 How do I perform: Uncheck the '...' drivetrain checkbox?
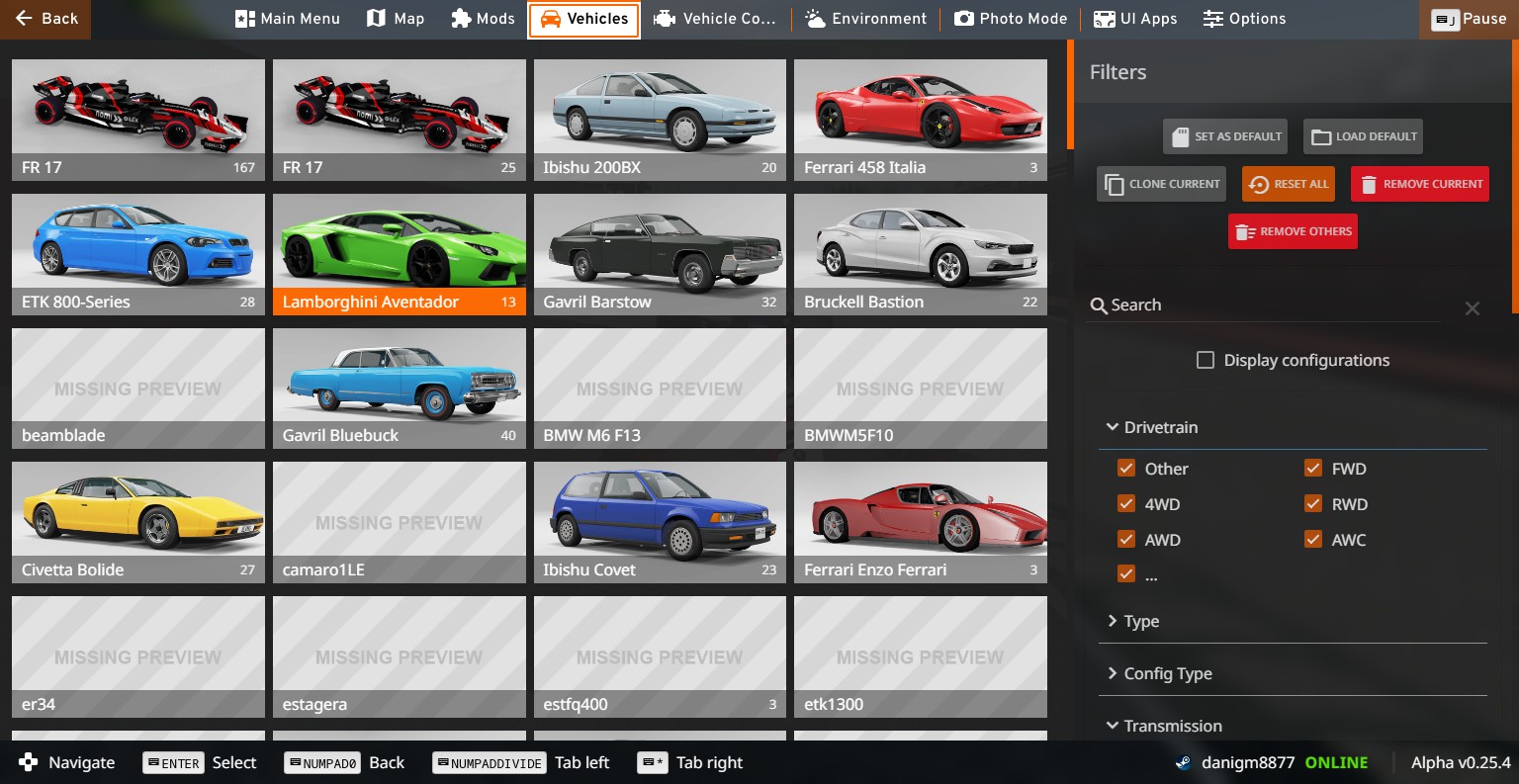point(1126,573)
